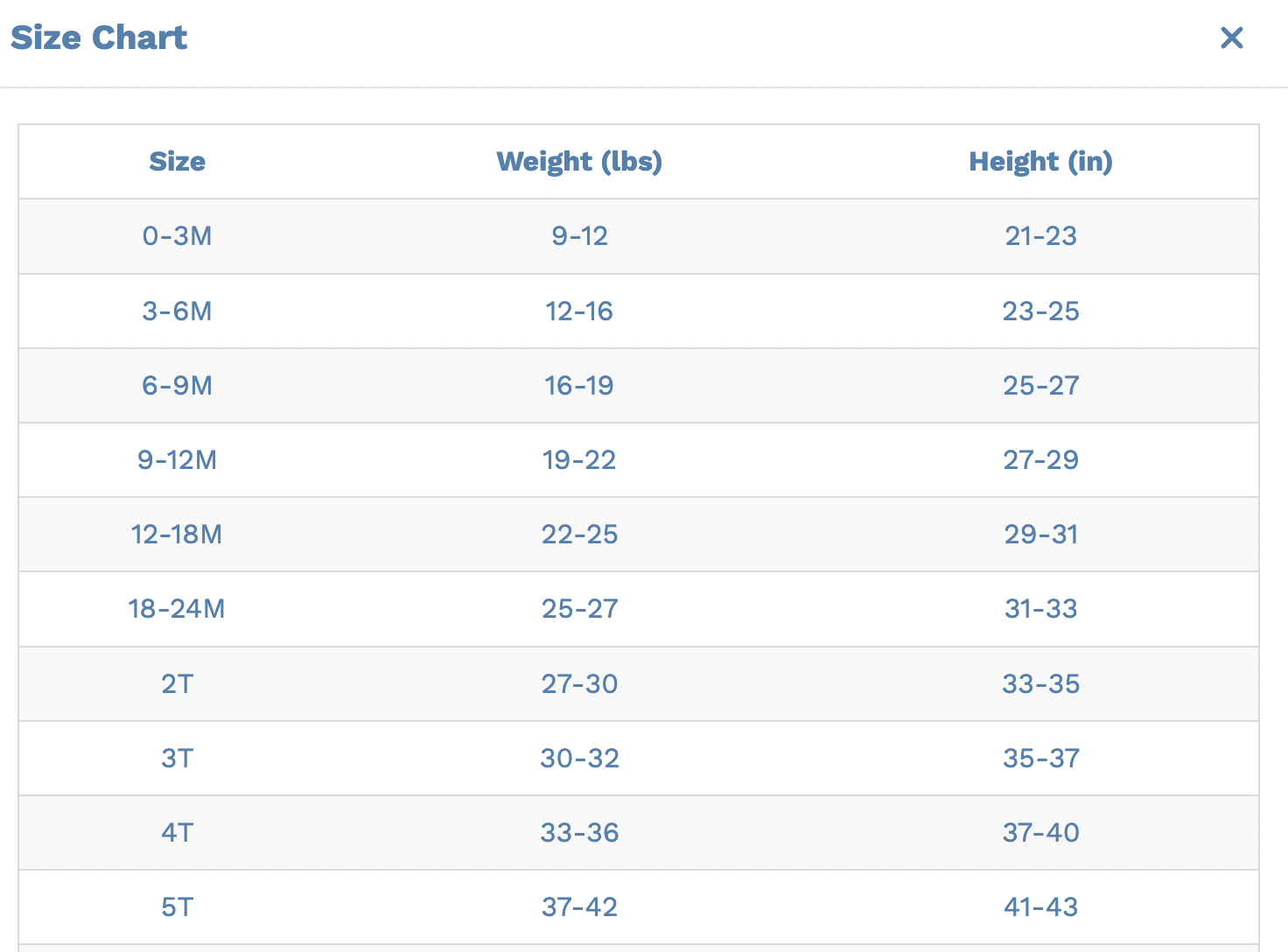Select the 18-24M size cell
The image size is (1288, 952).
(x=177, y=609)
